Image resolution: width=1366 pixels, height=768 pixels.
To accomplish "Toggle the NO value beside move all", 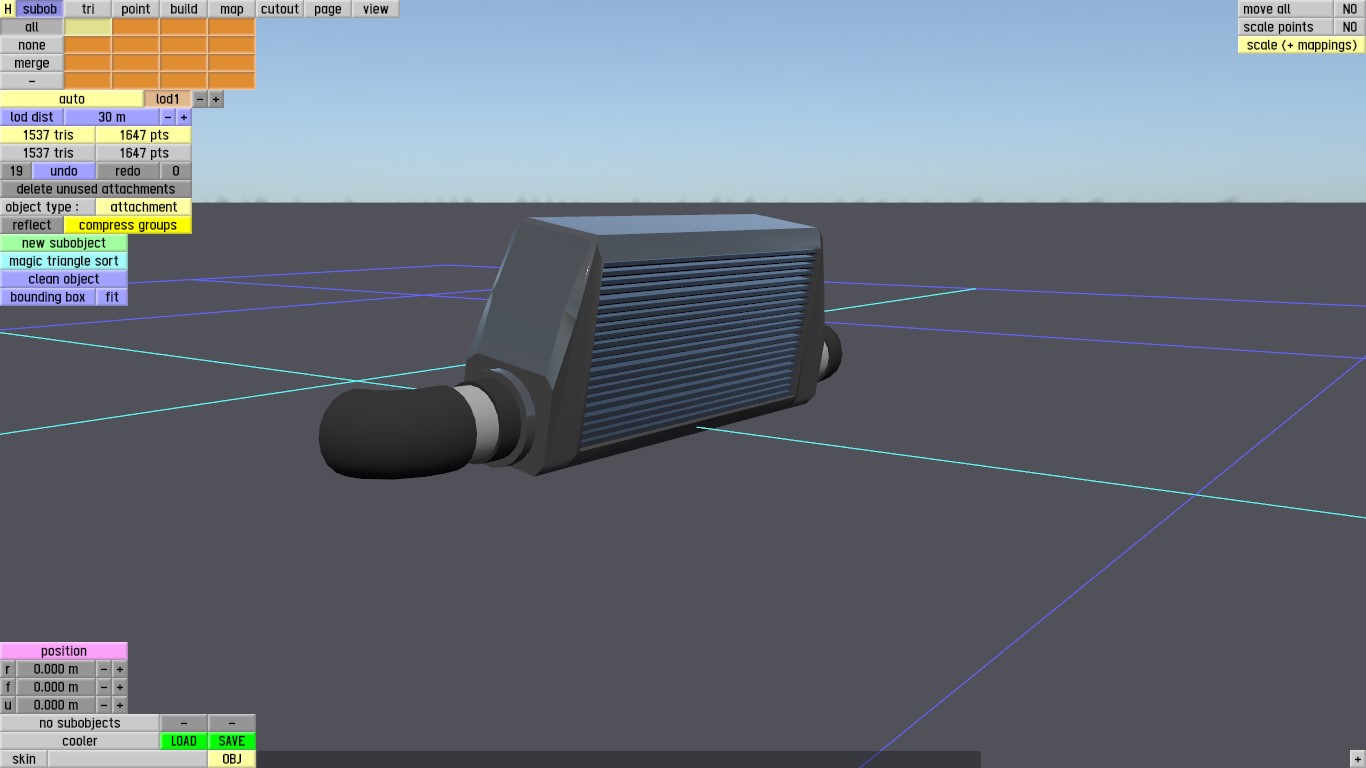I will 1350,9.
